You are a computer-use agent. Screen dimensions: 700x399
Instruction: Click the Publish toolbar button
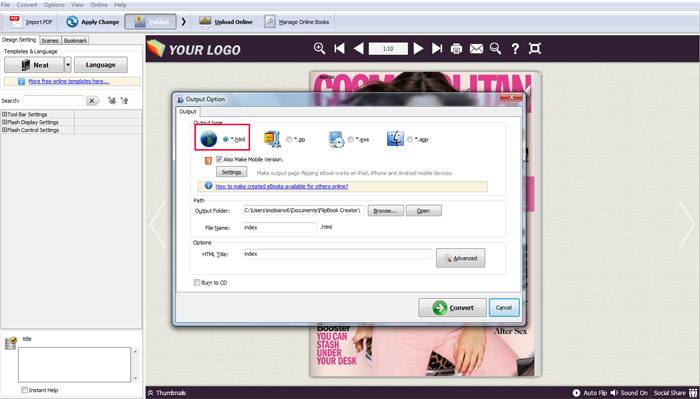150,22
